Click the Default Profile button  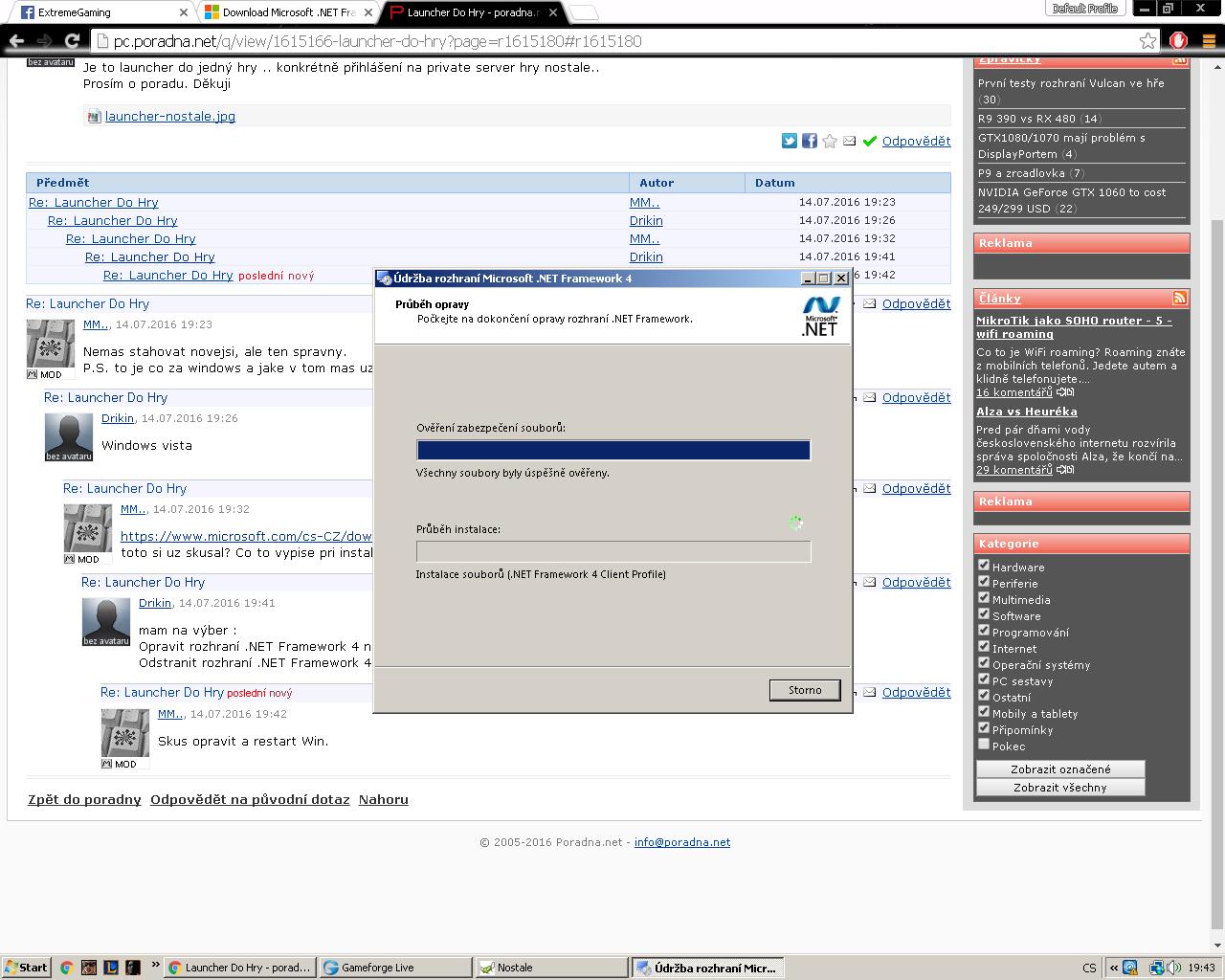(x=1085, y=9)
